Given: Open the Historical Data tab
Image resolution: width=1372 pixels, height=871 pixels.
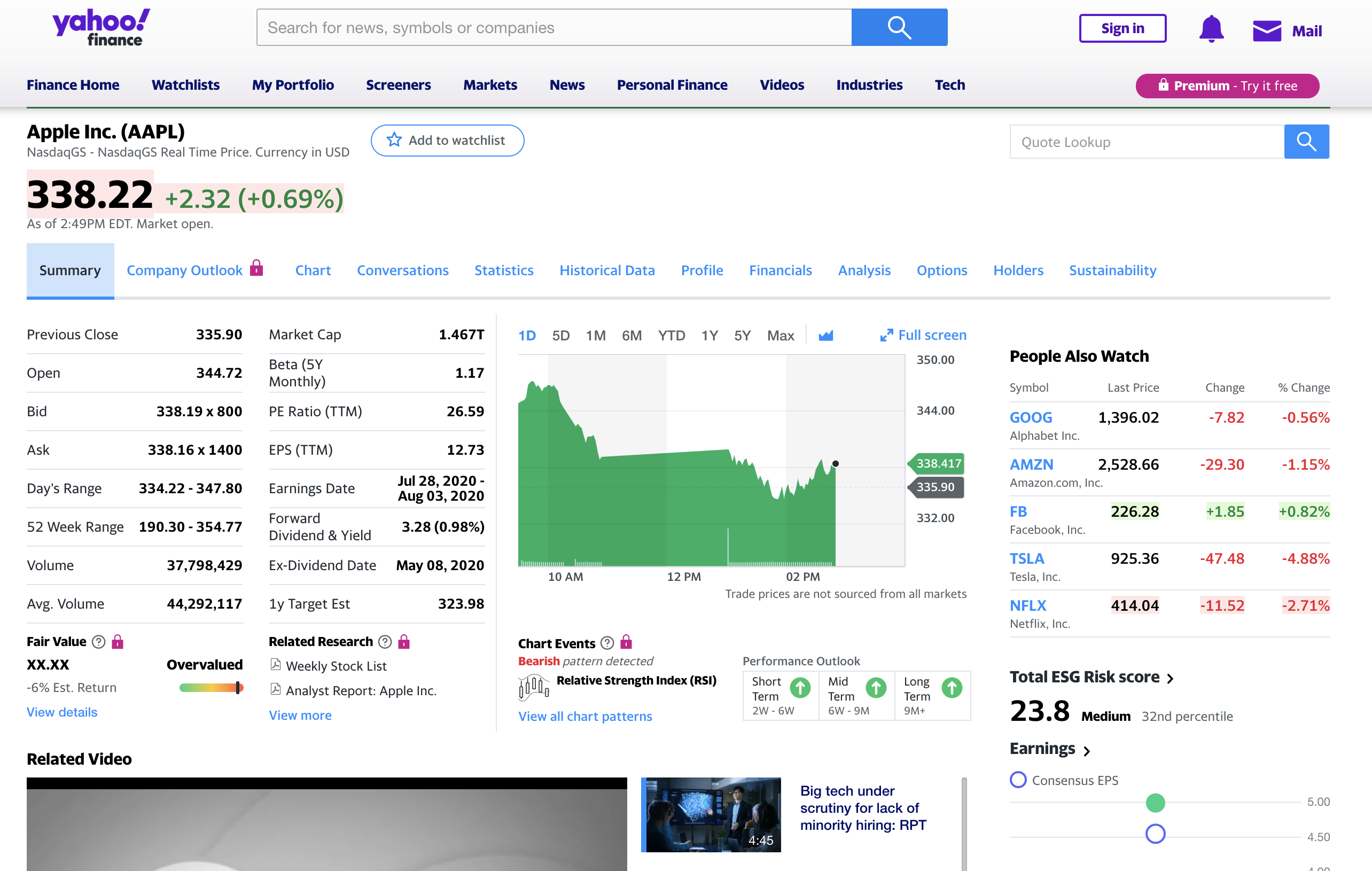Looking at the screenshot, I should pyautogui.click(x=607, y=270).
